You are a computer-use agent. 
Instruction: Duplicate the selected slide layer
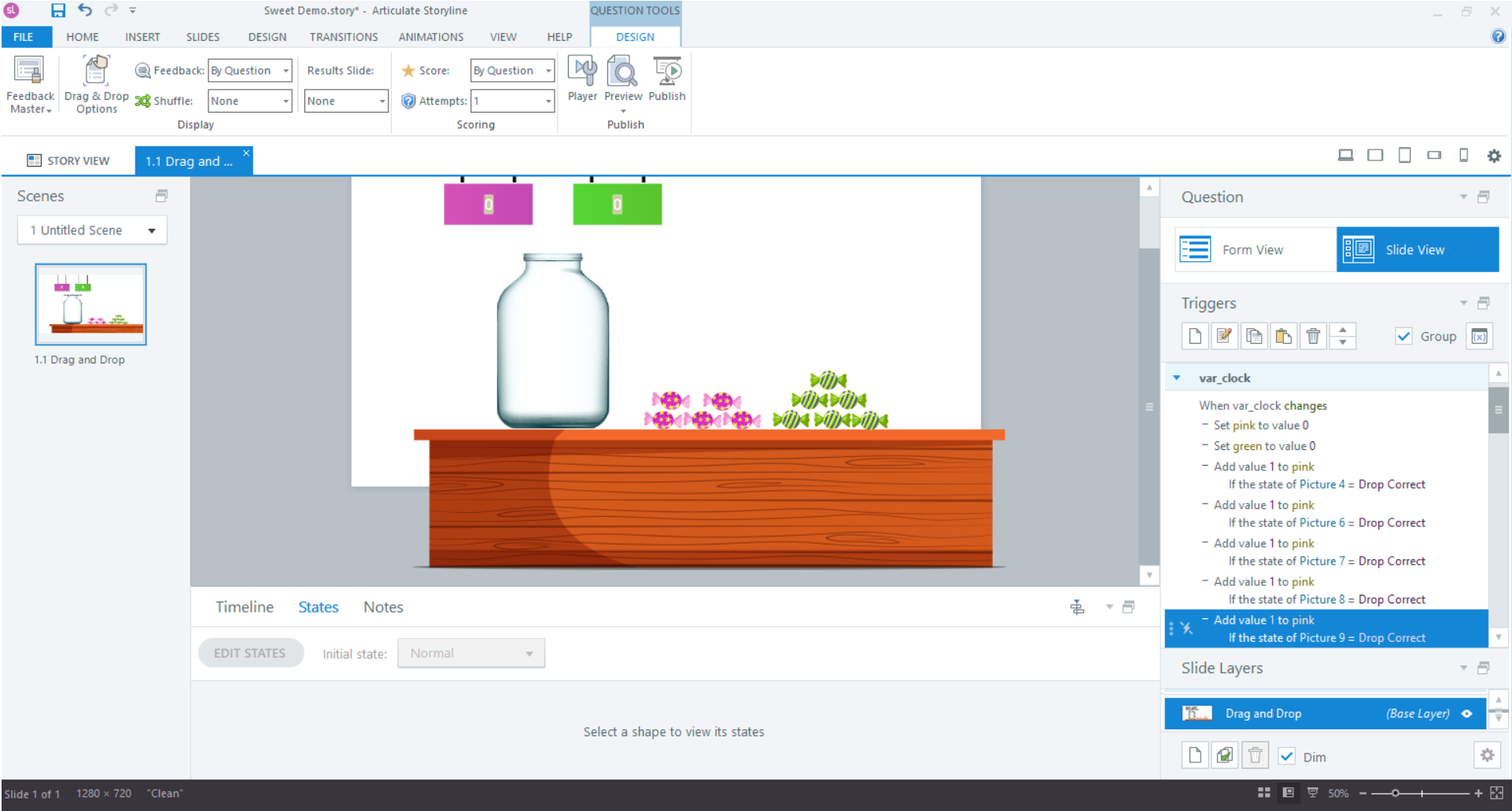point(1224,756)
